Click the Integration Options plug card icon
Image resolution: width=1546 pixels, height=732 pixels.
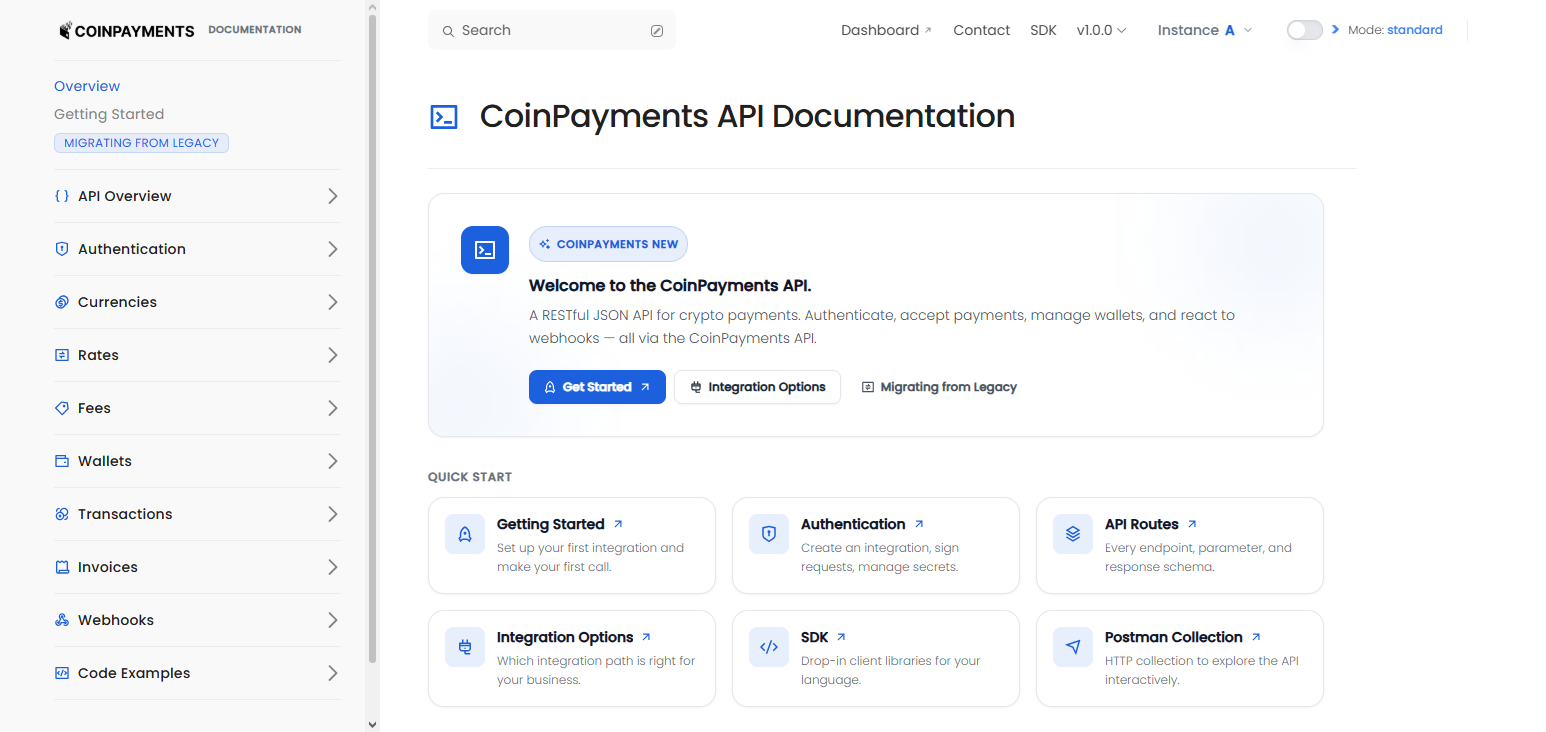point(465,647)
